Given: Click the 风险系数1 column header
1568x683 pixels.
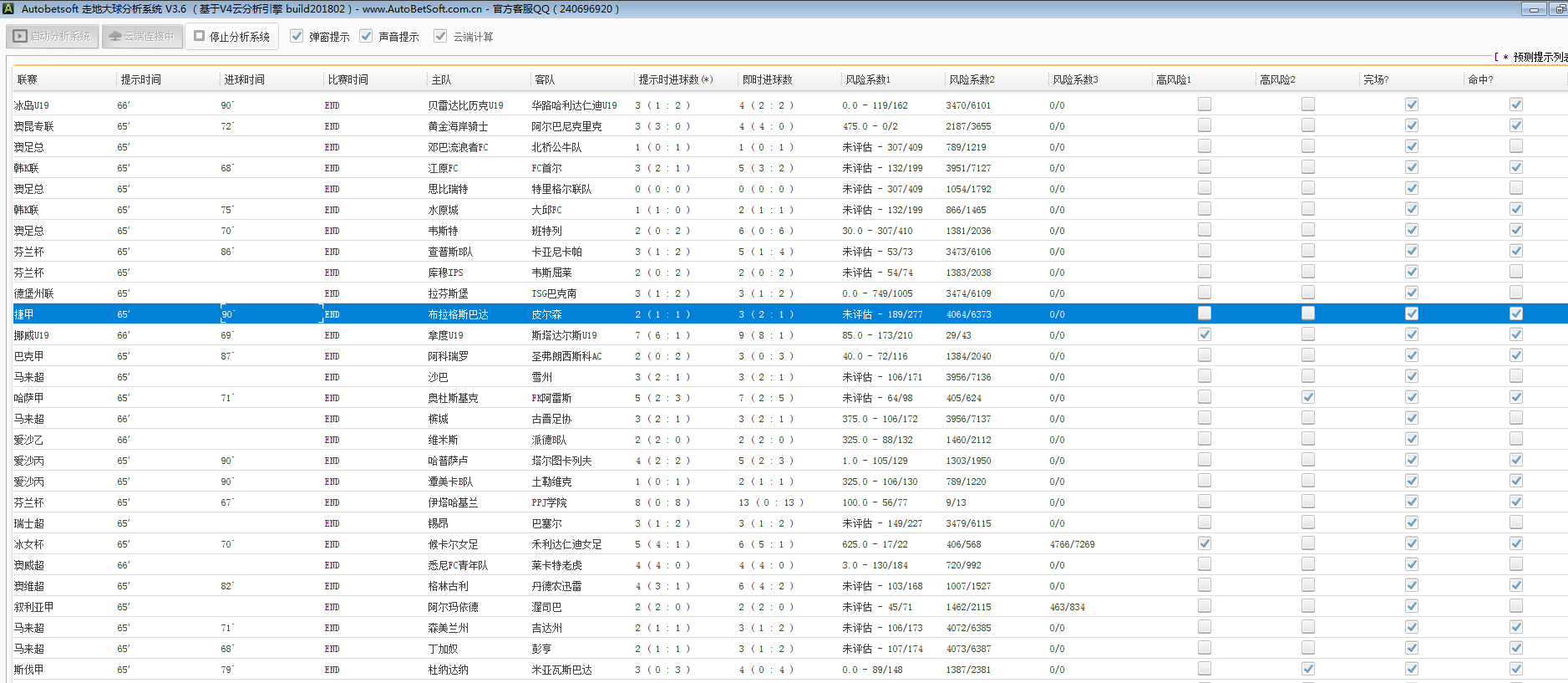Looking at the screenshot, I should 868,79.
